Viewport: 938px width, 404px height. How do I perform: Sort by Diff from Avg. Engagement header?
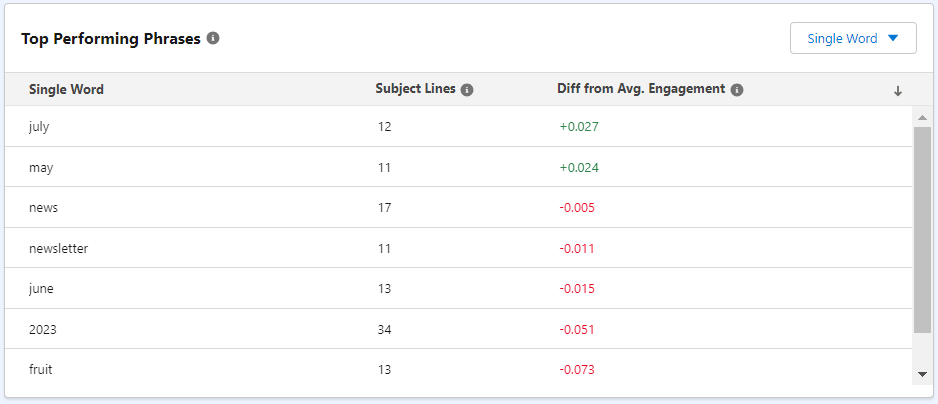coord(641,89)
